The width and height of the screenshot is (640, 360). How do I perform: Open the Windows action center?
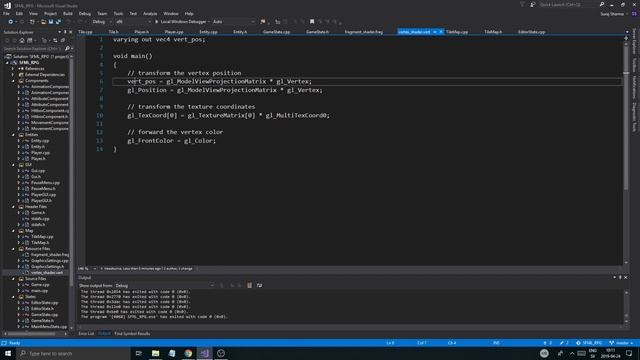(x=629, y=353)
